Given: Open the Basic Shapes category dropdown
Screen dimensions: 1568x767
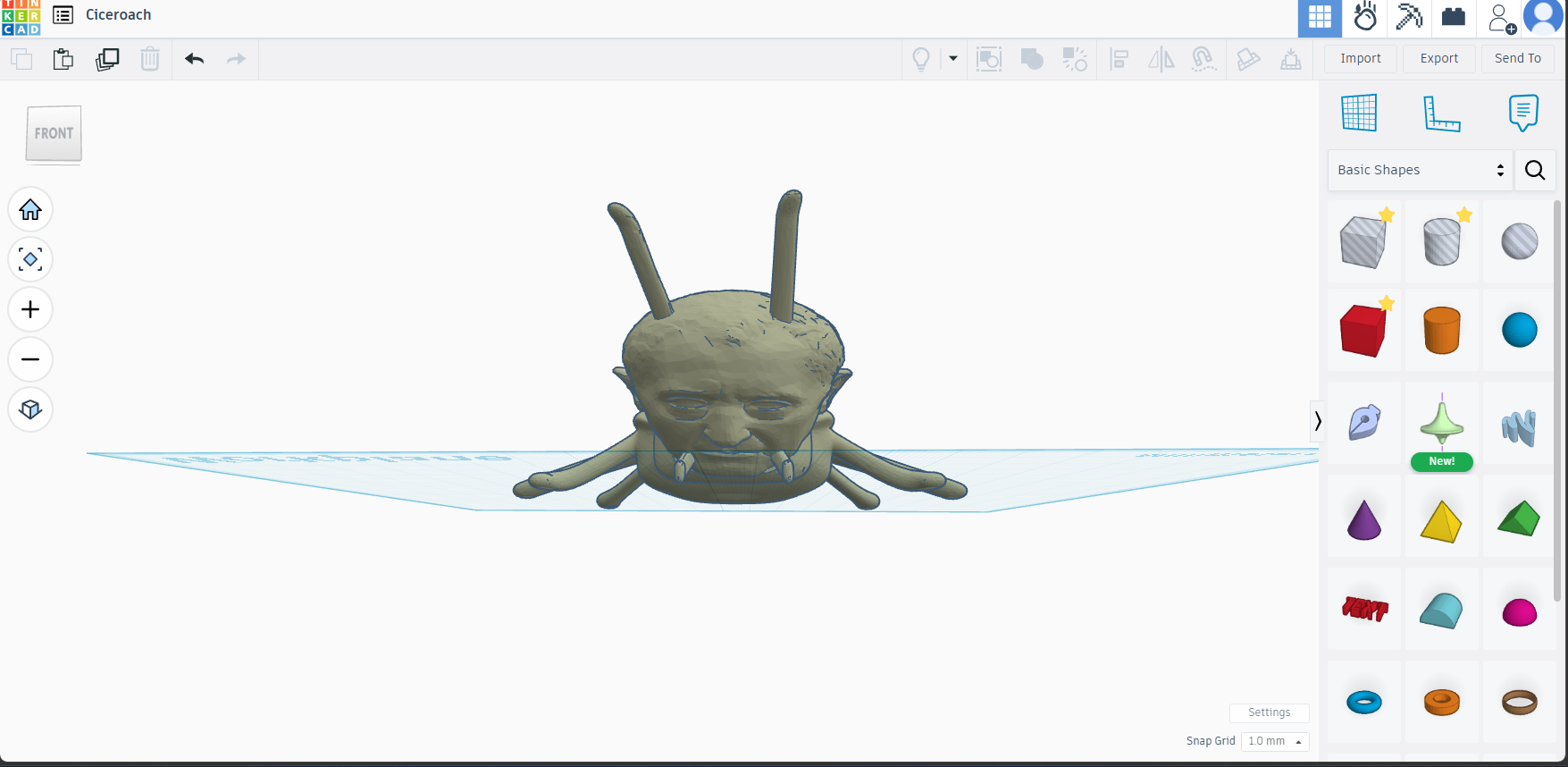Looking at the screenshot, I should [x=1421, y=170].
